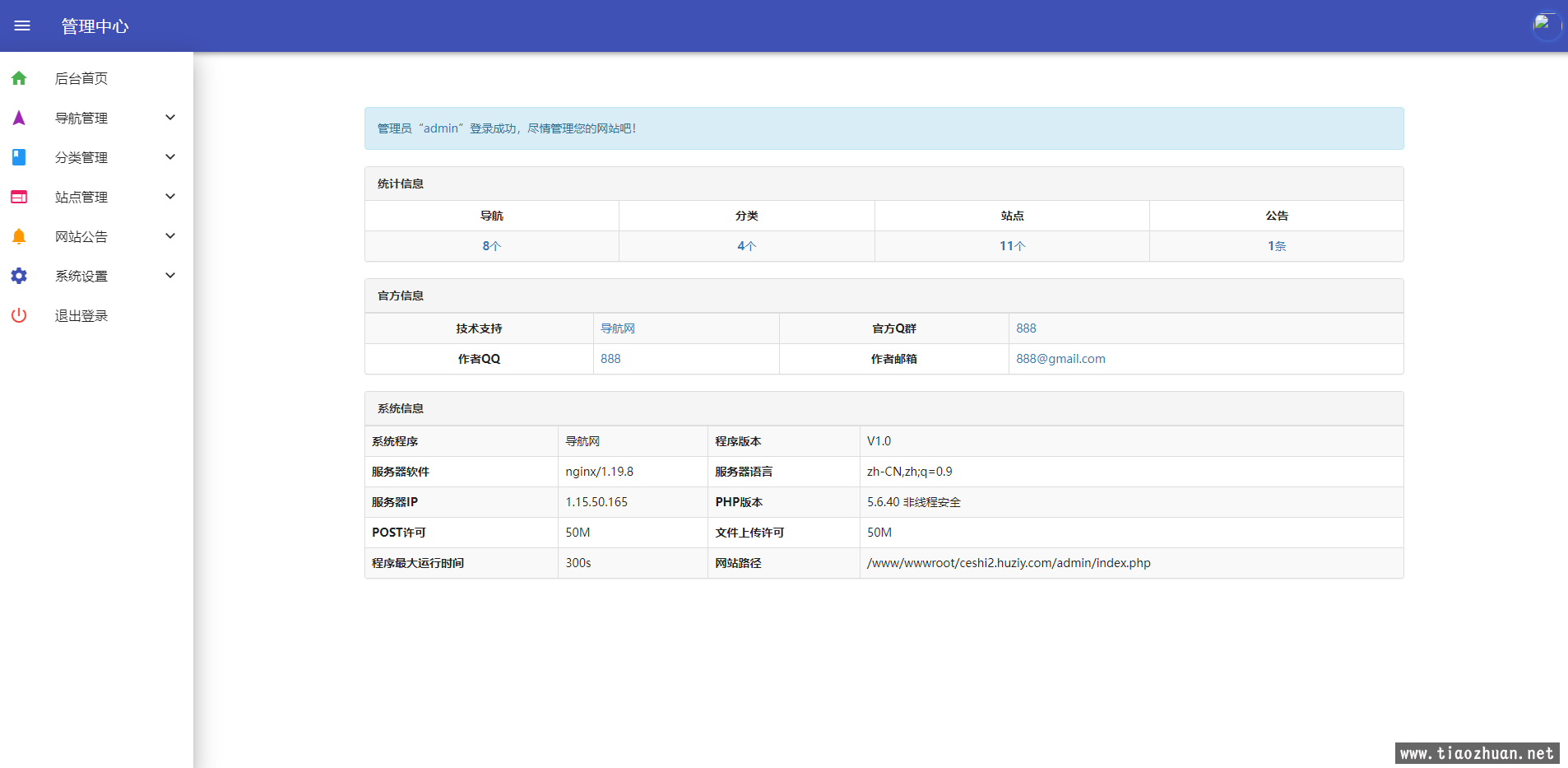This screenshot has height=768, width=1568.
Task: Click the 888@gmail.com email link
Action: point(1060,359)
